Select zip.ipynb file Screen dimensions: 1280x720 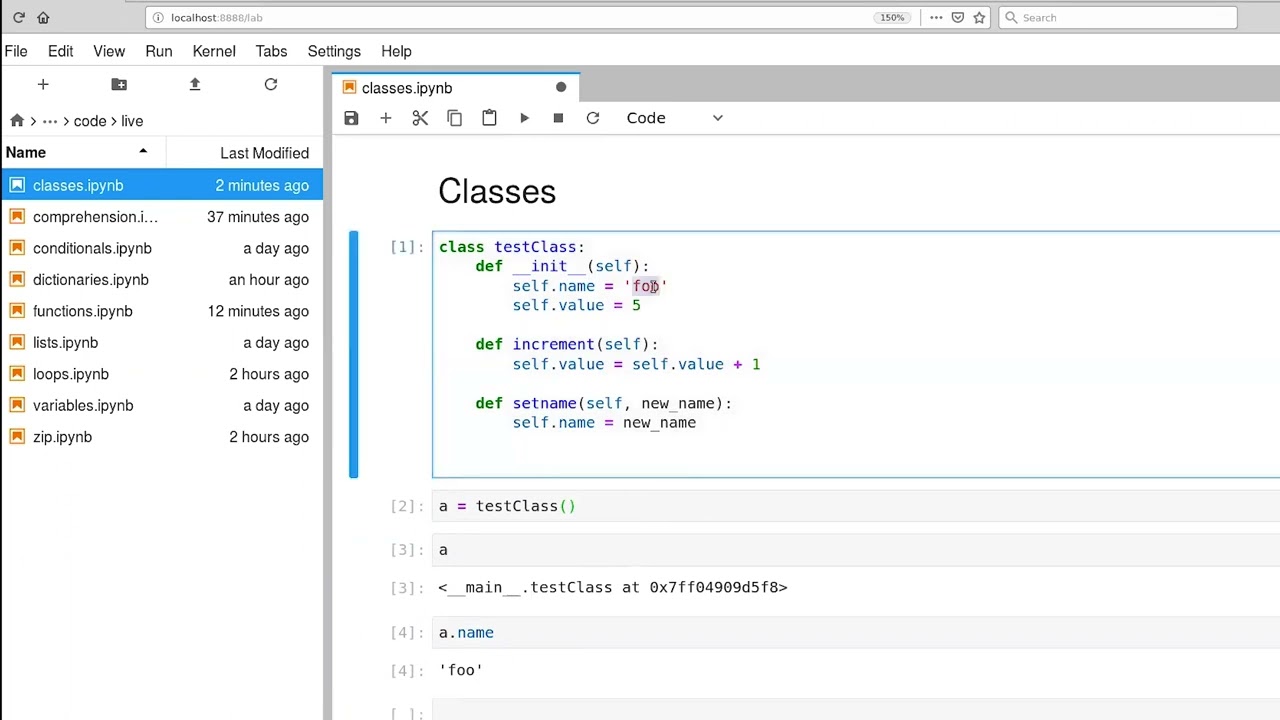tap(161, 437)
